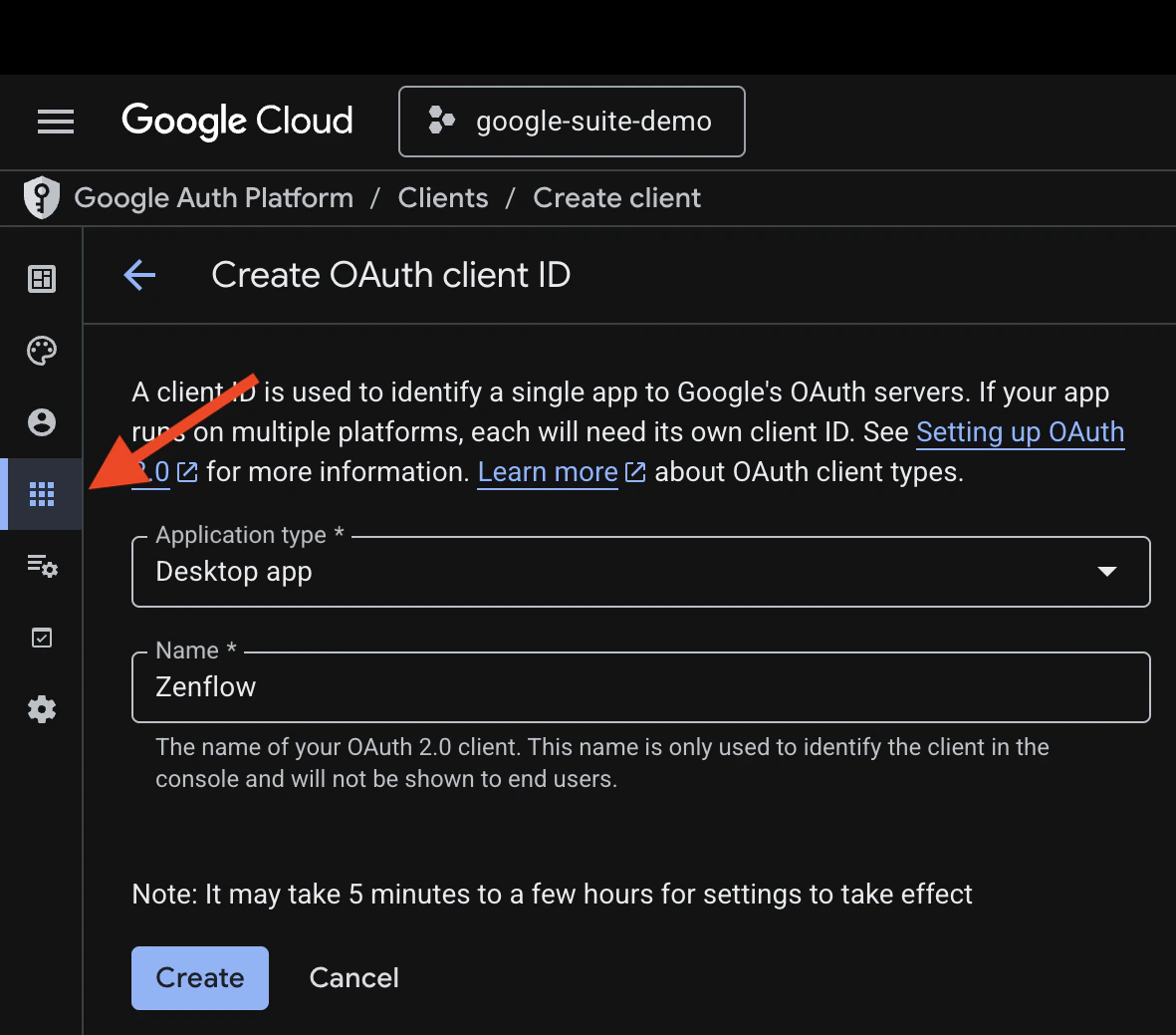Click the back arrow next to Create OAuth client ID

[139, 275]
